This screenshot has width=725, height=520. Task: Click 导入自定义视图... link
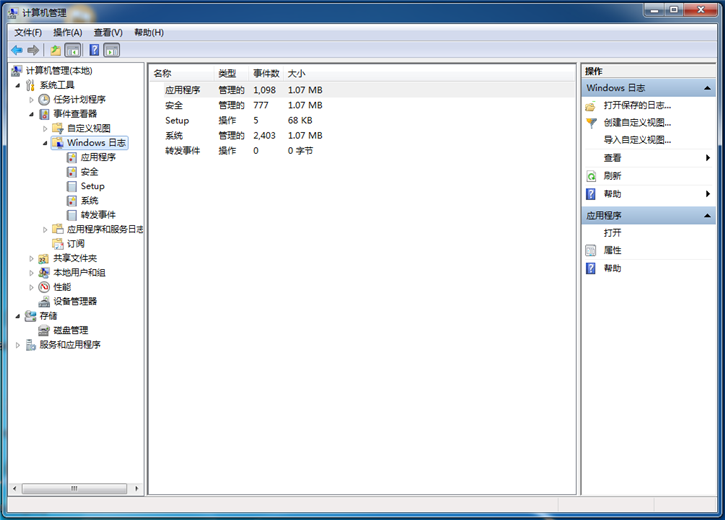[x=637, y=140]
